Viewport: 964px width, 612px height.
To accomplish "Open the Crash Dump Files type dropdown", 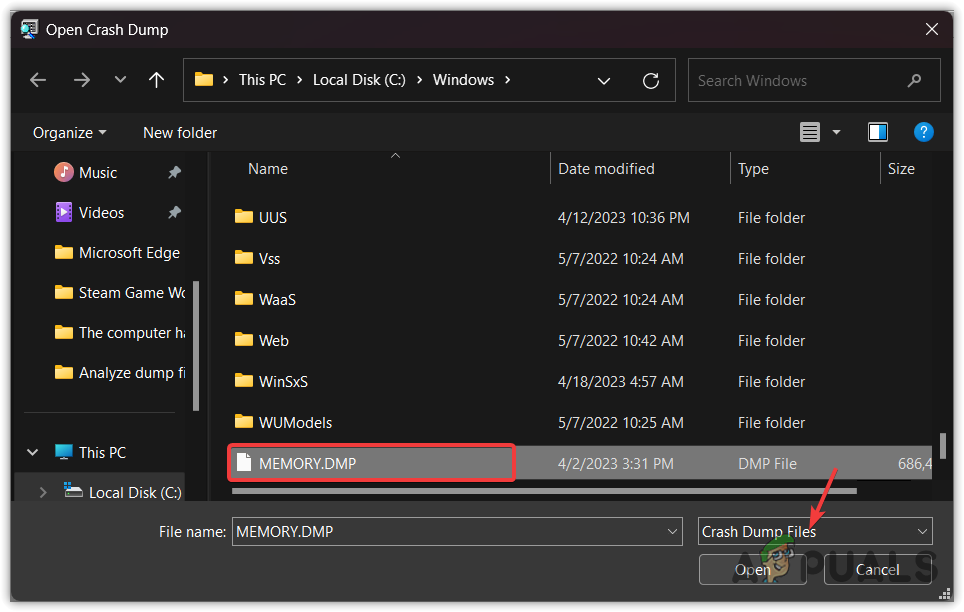I will [815, 532].
